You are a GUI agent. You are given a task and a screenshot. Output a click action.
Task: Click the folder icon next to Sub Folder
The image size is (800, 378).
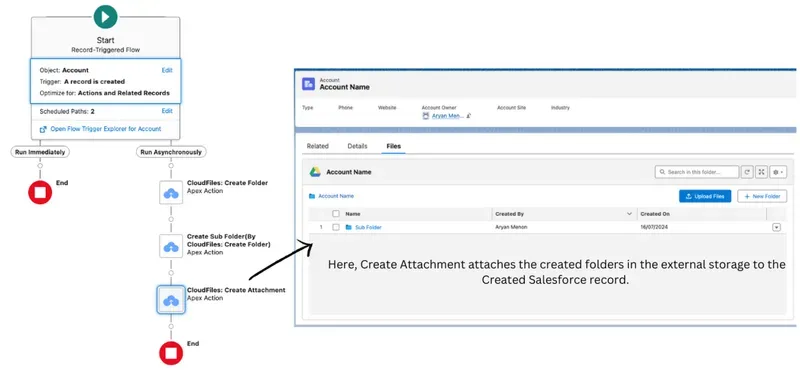pyautogui.click(x=349, y=227)
